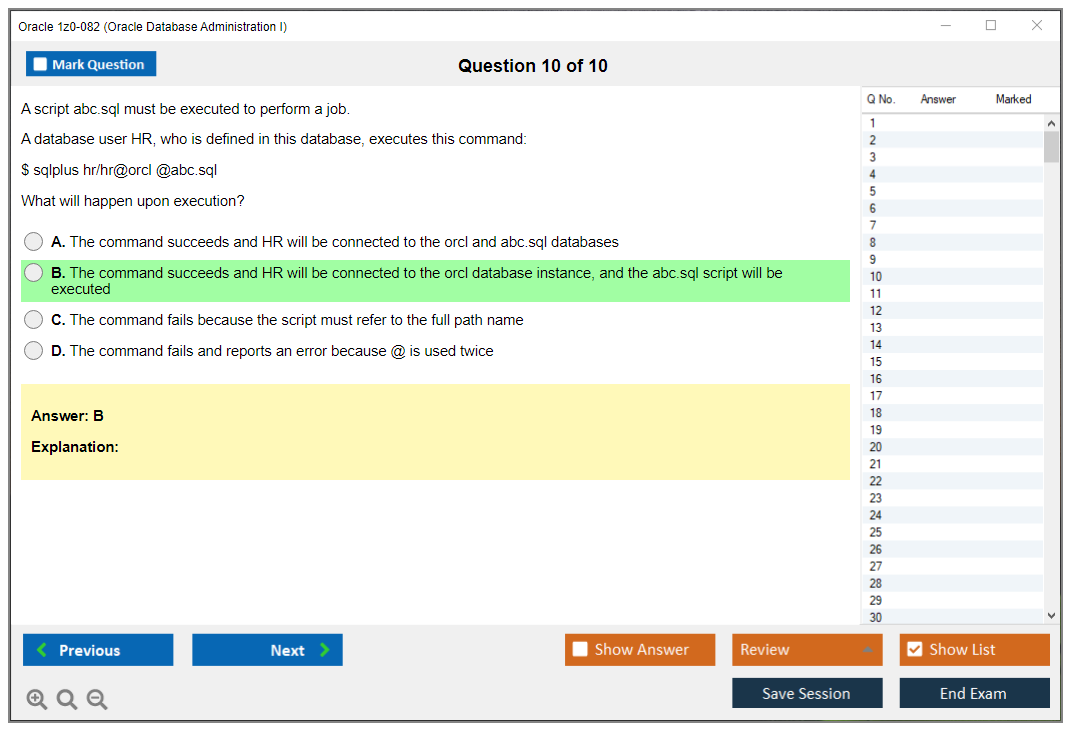The height and width of the screenshot is (735, 1075).
Task: Select answer option A radio button
Action: pos(33,241)
